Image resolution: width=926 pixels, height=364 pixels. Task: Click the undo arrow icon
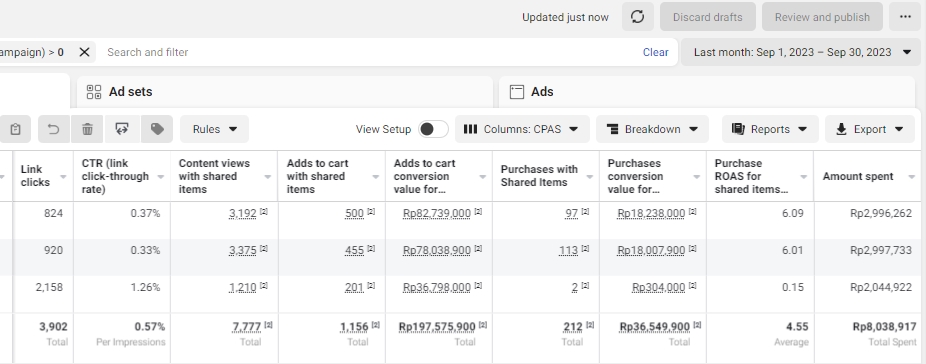54,129
